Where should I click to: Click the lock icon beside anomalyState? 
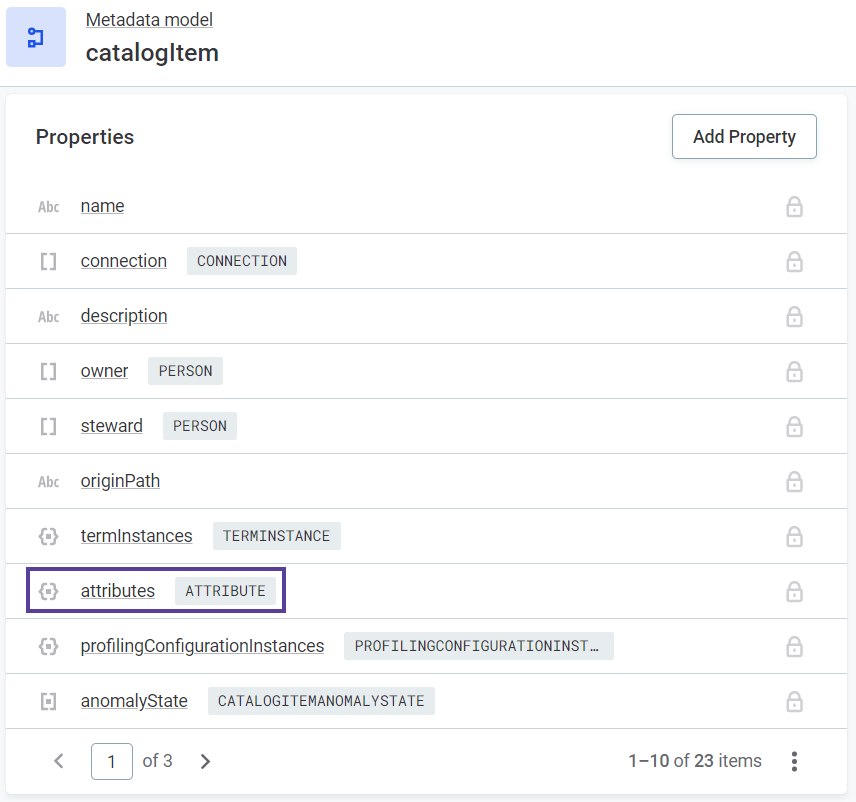point(794,702)
